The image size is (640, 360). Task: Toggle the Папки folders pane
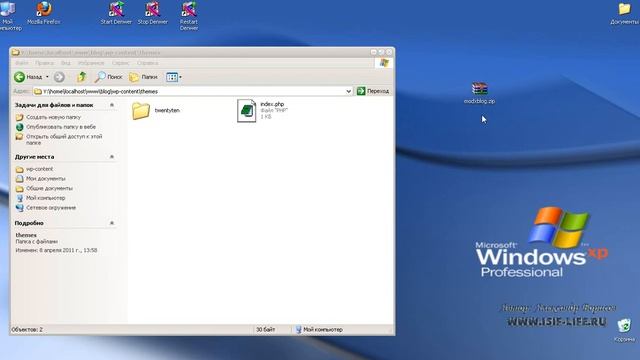(143, 77)
